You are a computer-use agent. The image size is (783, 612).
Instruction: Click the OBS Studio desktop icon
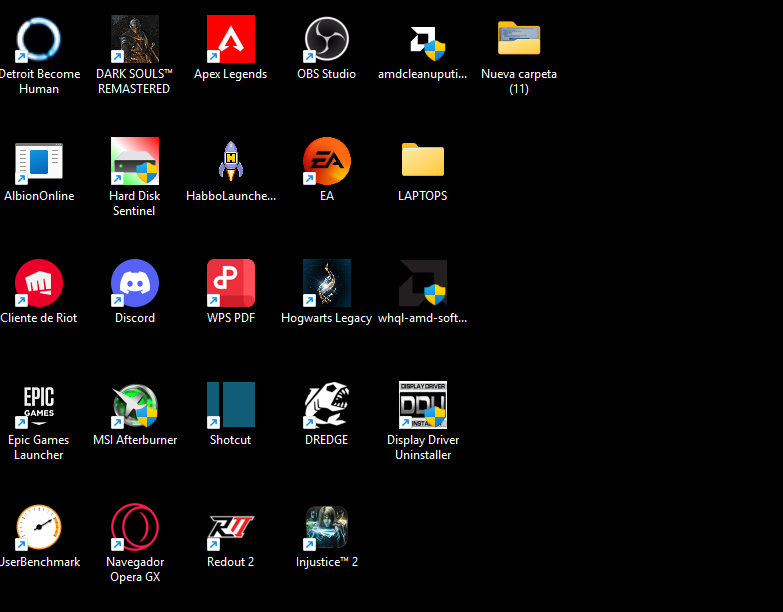click(x=327, y=39)
